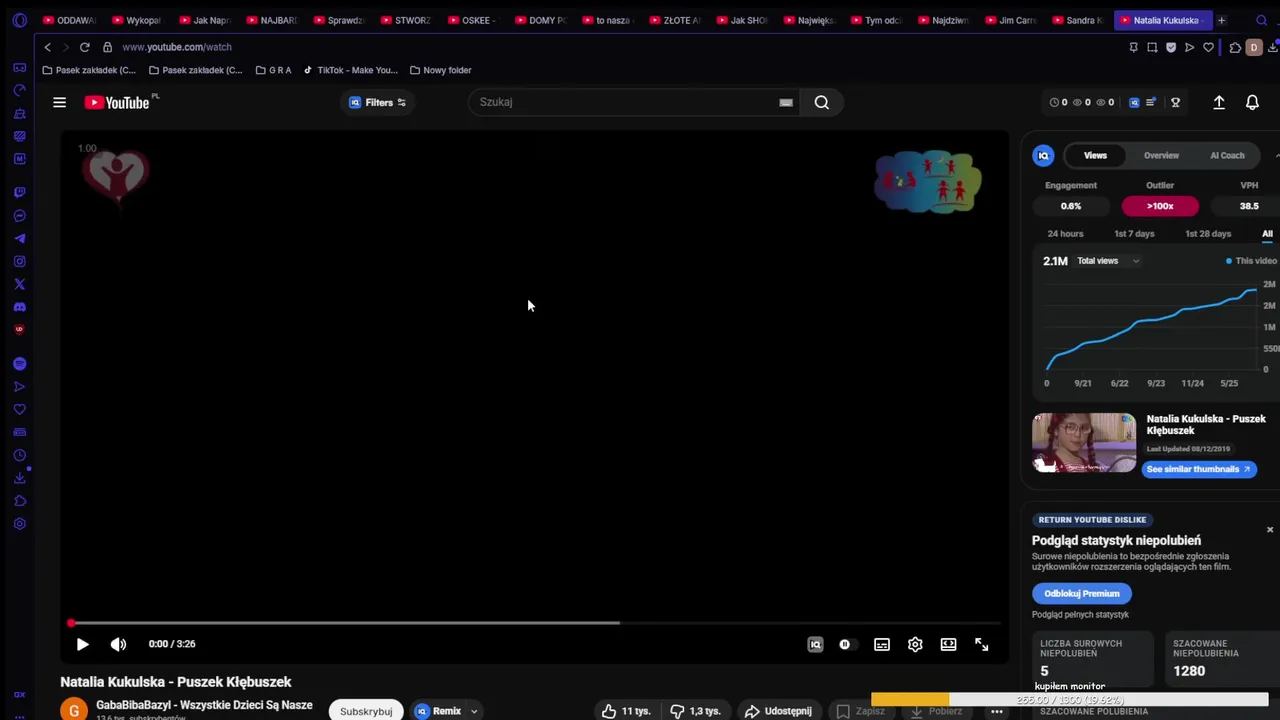Switch to the Sandra K tab
Image resolution: width=1280 pixels, height=720 pixels.
coord(1077,20)
